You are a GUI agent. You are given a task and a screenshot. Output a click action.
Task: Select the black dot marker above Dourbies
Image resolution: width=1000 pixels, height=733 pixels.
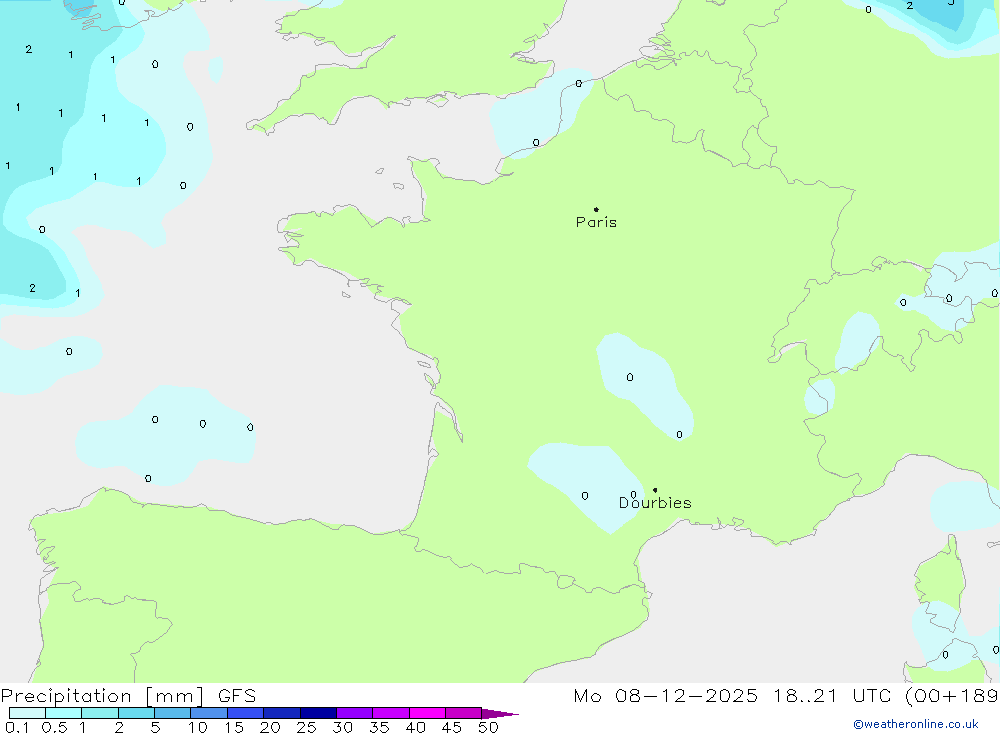[655, 490]
